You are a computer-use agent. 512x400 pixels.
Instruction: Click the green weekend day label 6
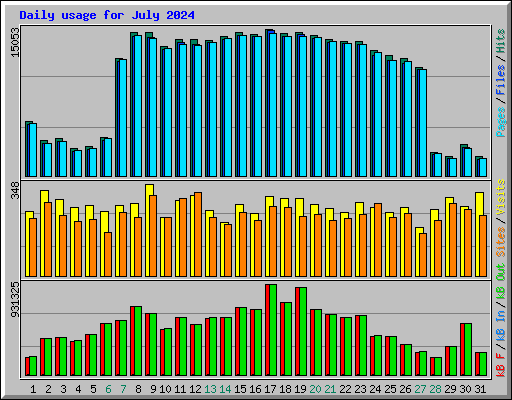click(x=108, y=389)
